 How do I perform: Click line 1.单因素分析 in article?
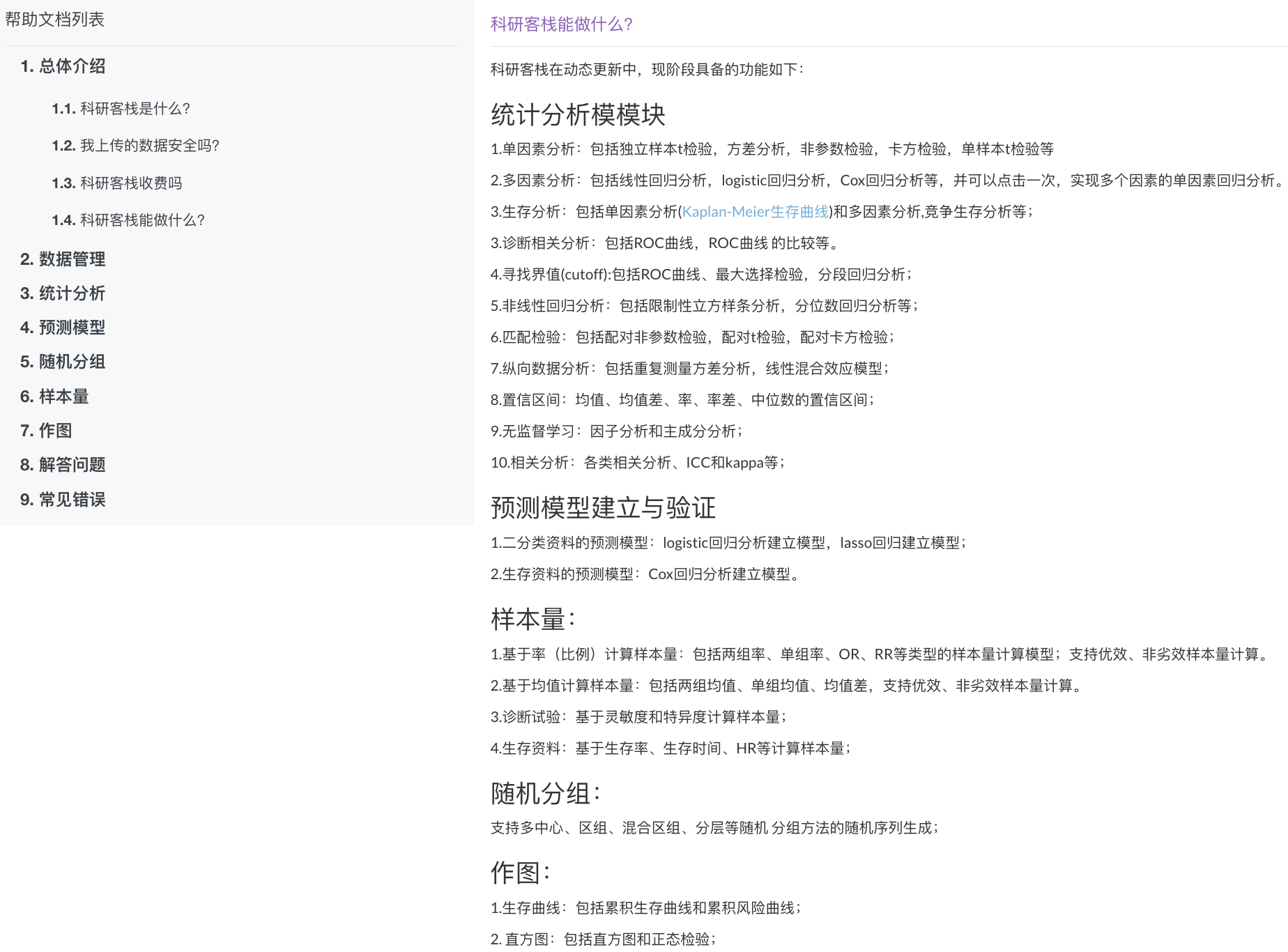772,149
